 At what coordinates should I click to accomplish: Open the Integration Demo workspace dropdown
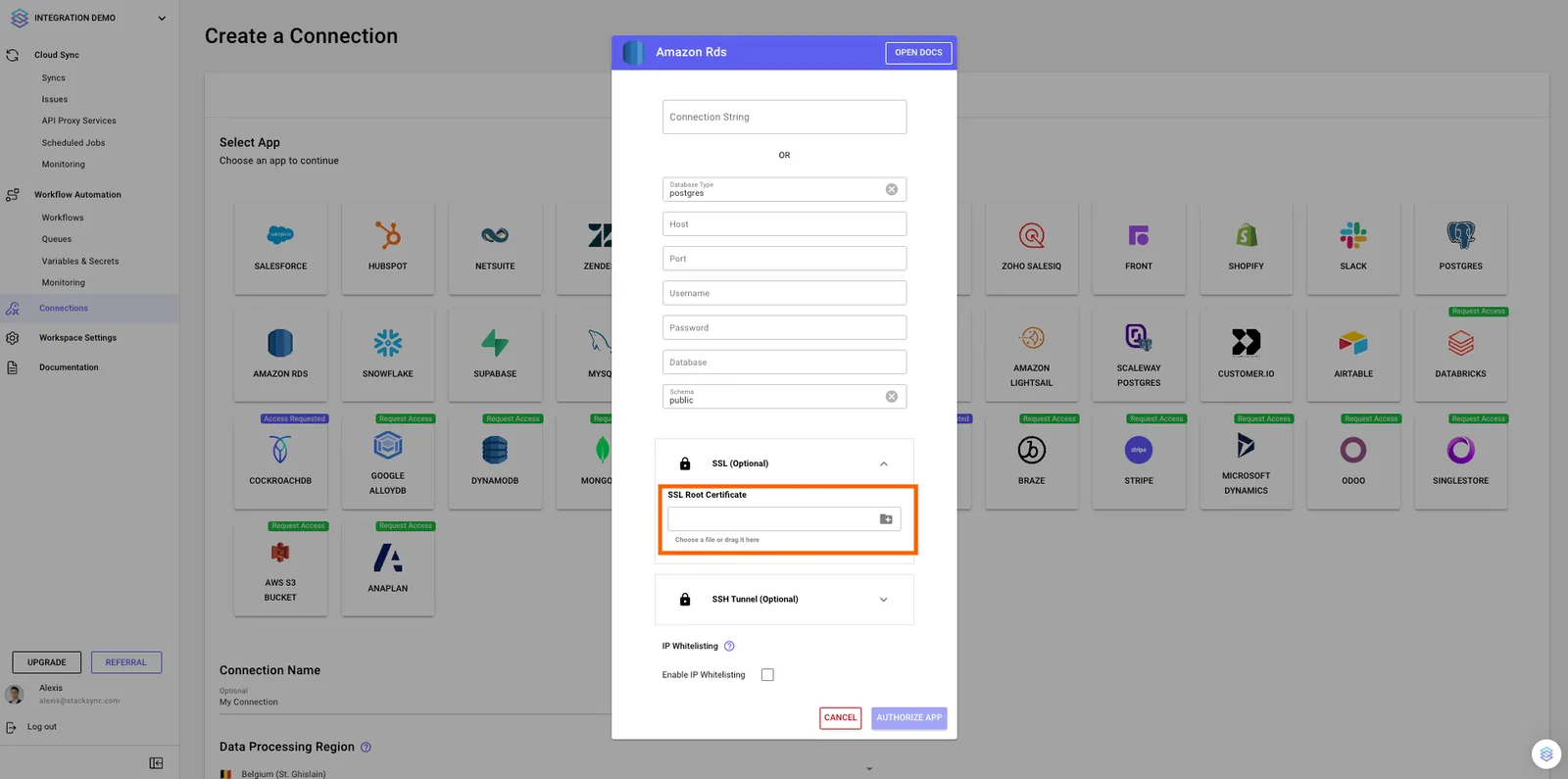click(162, 18)
